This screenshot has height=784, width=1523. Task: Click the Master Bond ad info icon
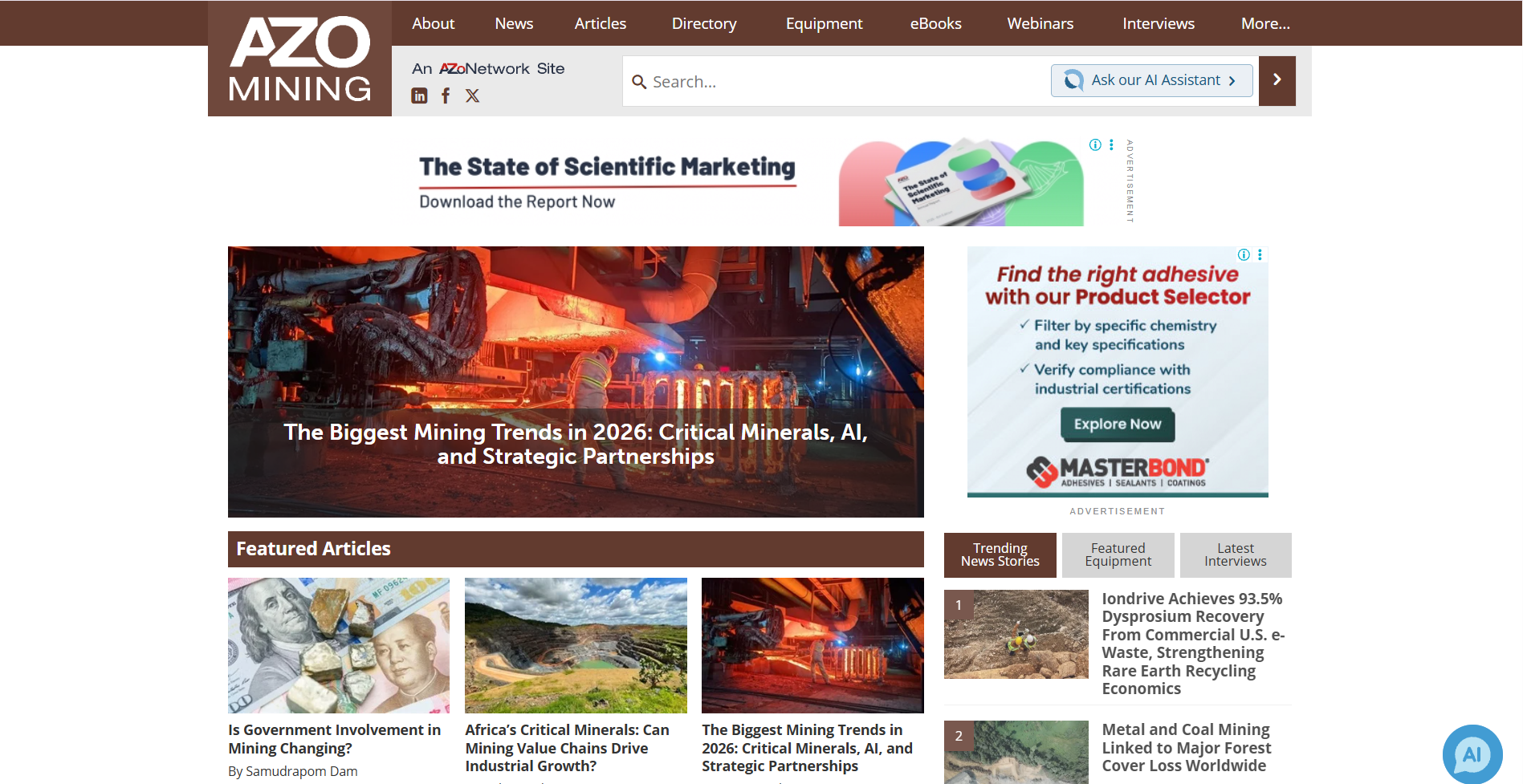pyautogui.click(x=1244, y=254)
